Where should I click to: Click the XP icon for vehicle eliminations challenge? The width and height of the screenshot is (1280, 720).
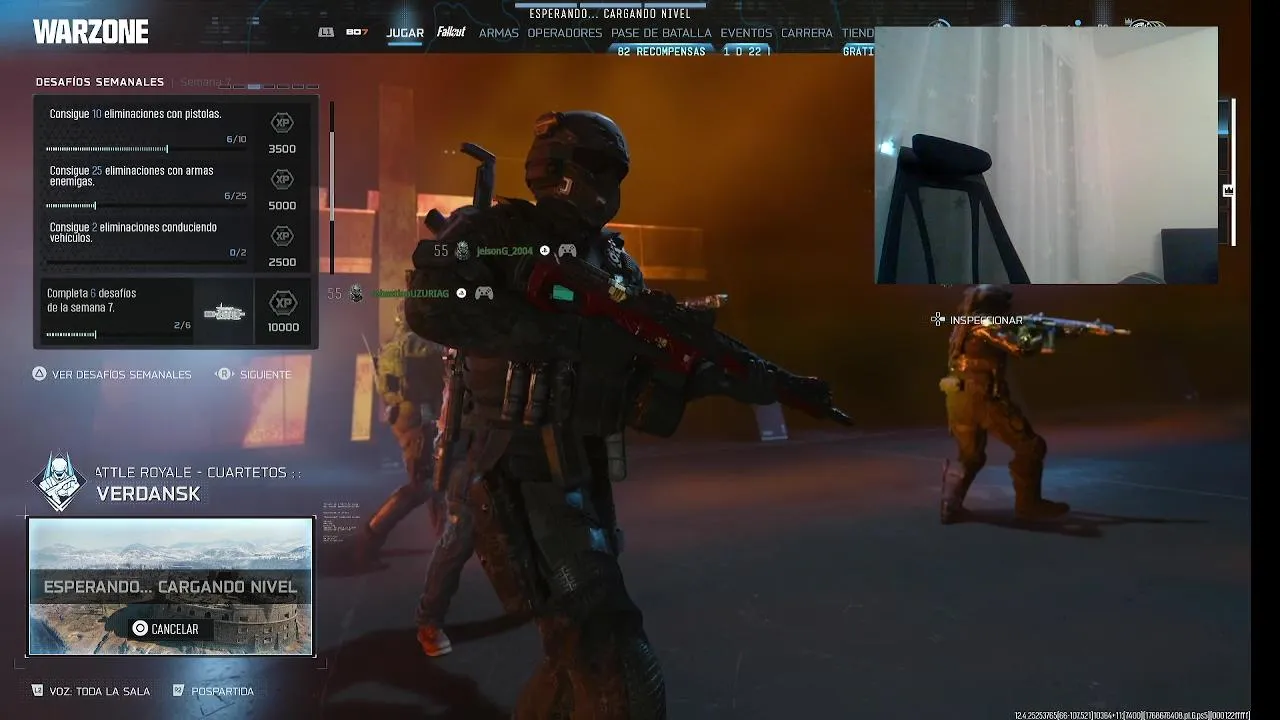click(282, 236)
